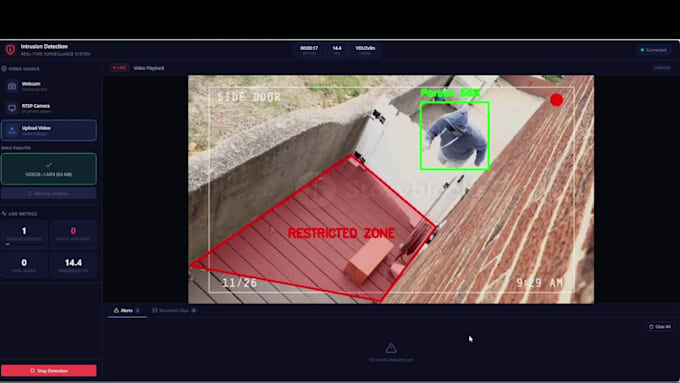Click the upload icon beside Upload Video
This screenshot has width=680, height=383.
(x=12, y=130)
